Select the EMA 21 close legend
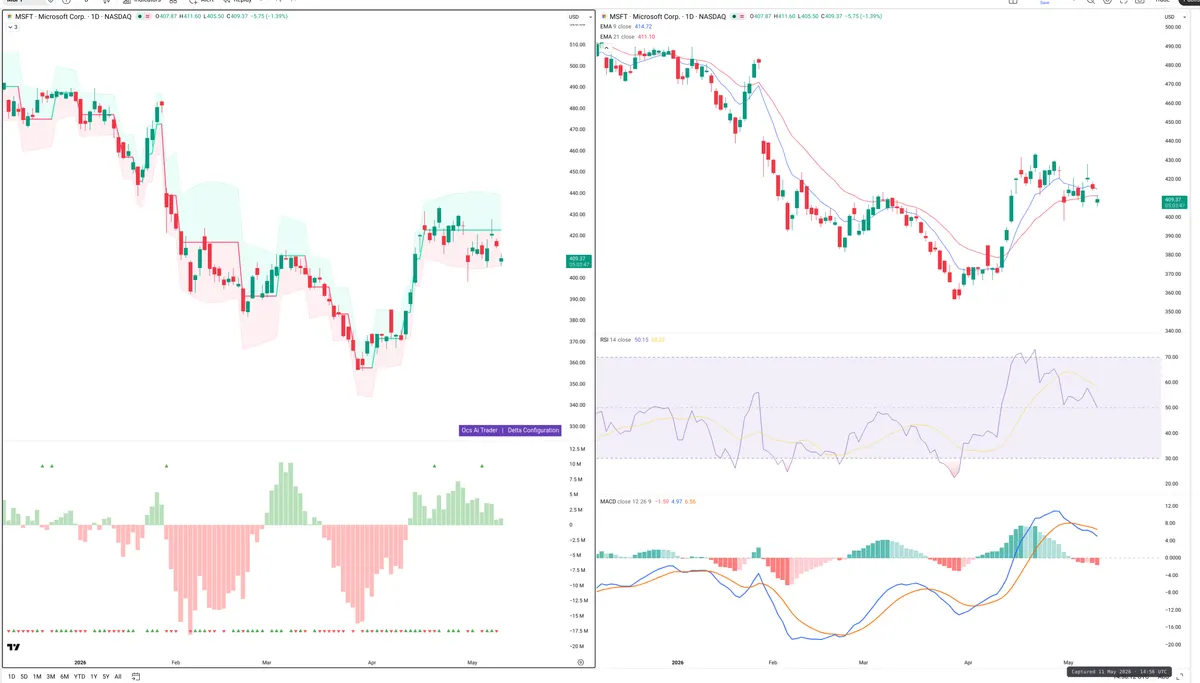This screenshot has height=683, width=1200. 618,36
